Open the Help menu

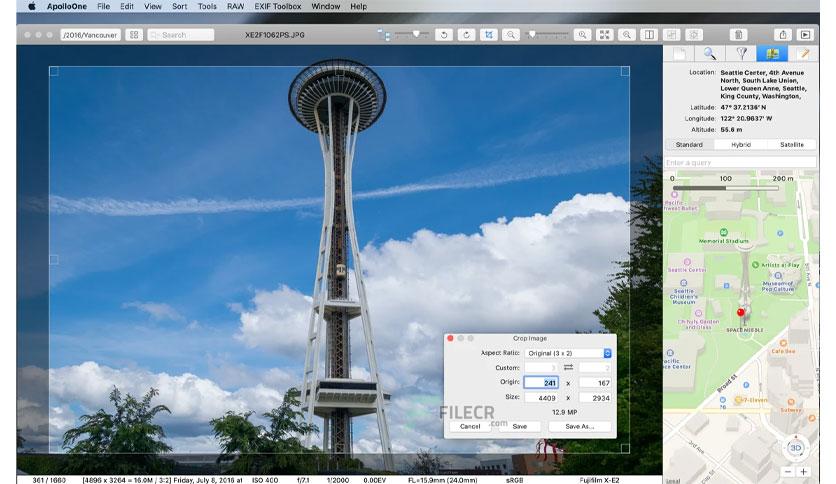tap(358, 6)
